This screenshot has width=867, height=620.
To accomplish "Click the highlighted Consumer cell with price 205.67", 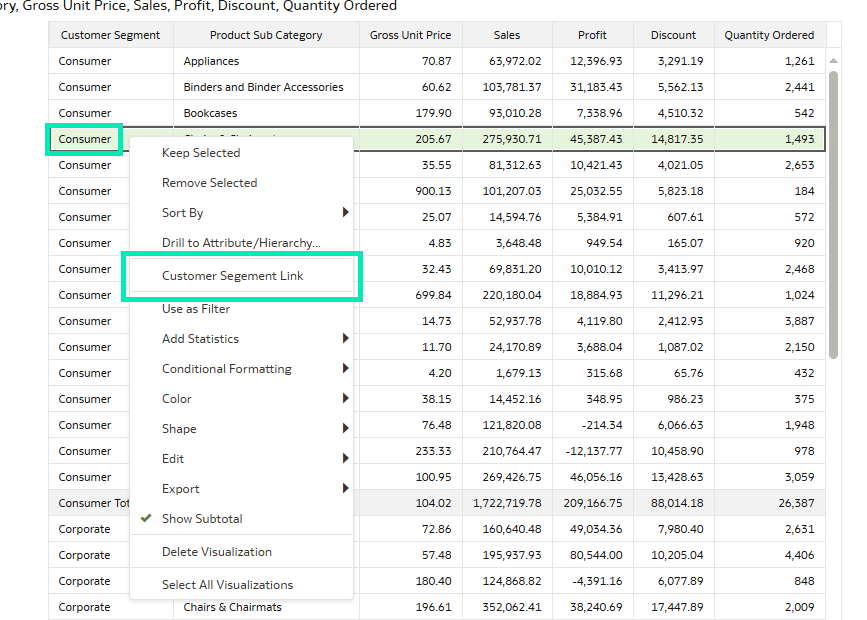I will (85, 139).
